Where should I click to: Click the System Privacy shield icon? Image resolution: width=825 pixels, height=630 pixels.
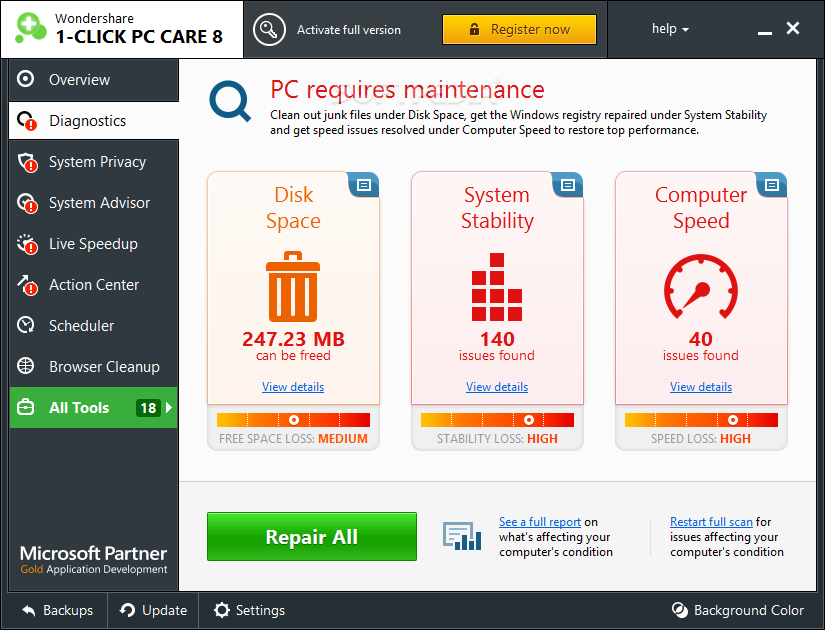tap(27, 162)
